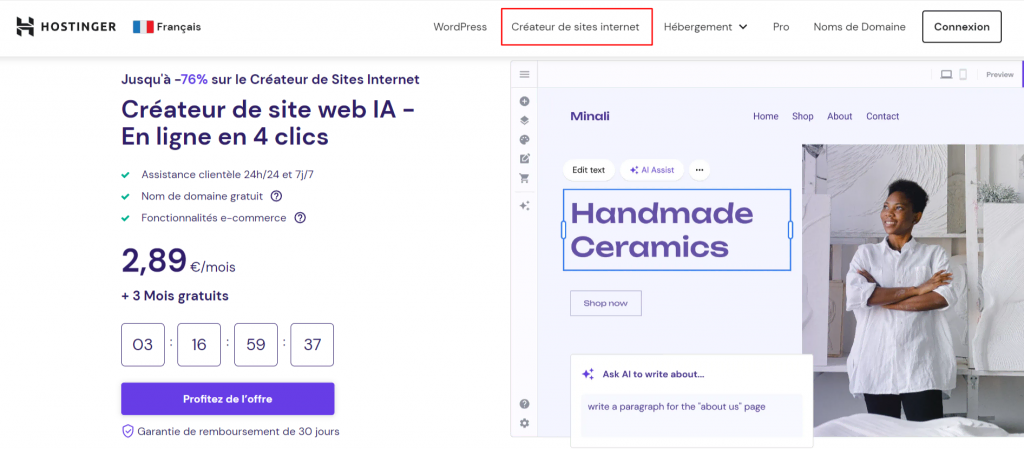Open the help question mark in editor sidebar
Viewport: 1024px width, 449px height.
click(x=524, y=404)
